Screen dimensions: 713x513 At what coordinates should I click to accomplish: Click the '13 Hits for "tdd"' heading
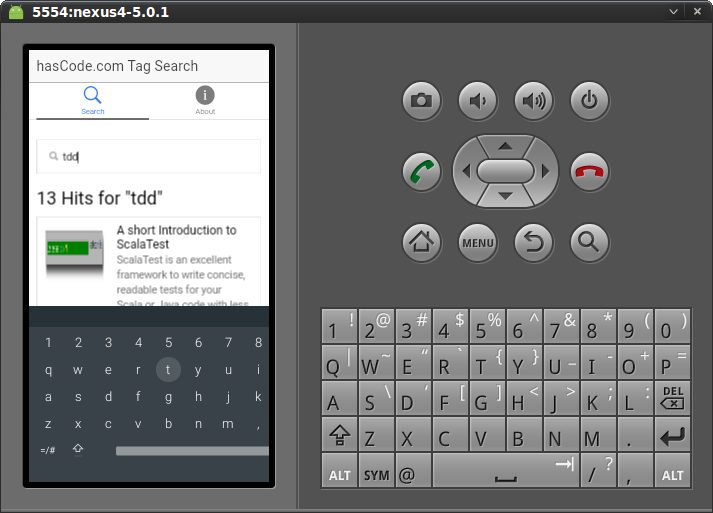click(100, 198)
